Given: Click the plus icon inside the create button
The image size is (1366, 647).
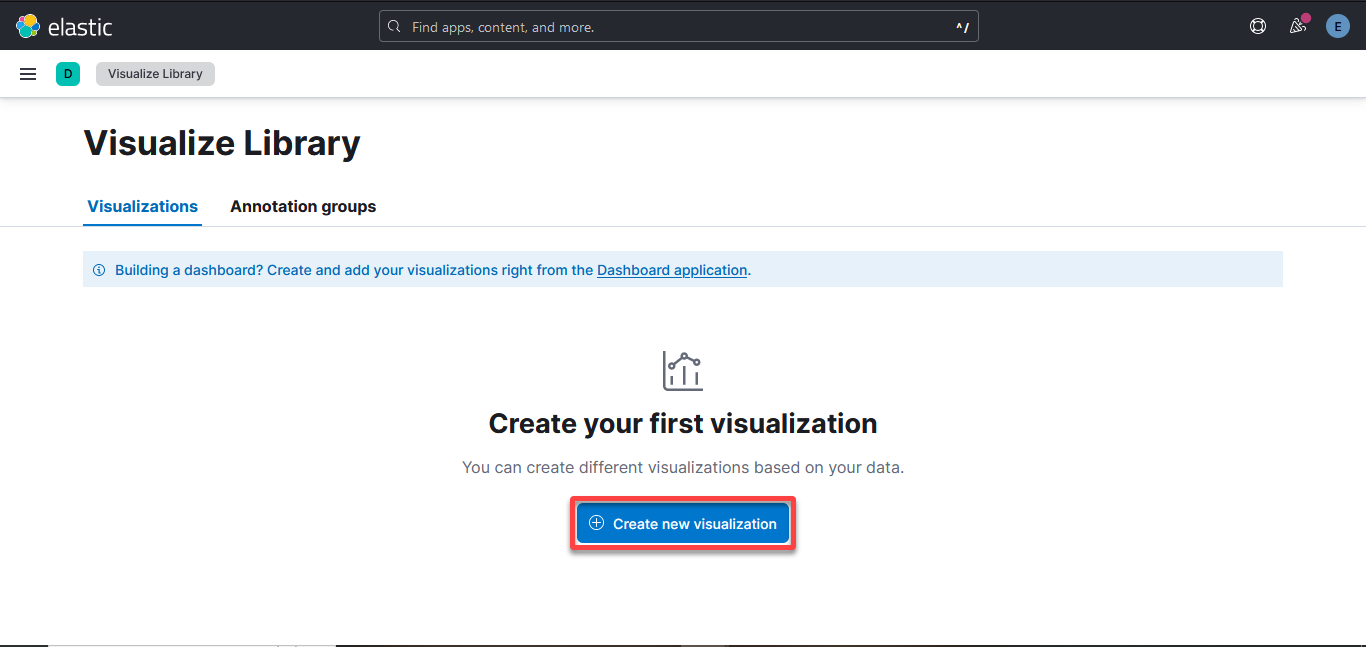Looking at the screenshot, I should 597,523.
